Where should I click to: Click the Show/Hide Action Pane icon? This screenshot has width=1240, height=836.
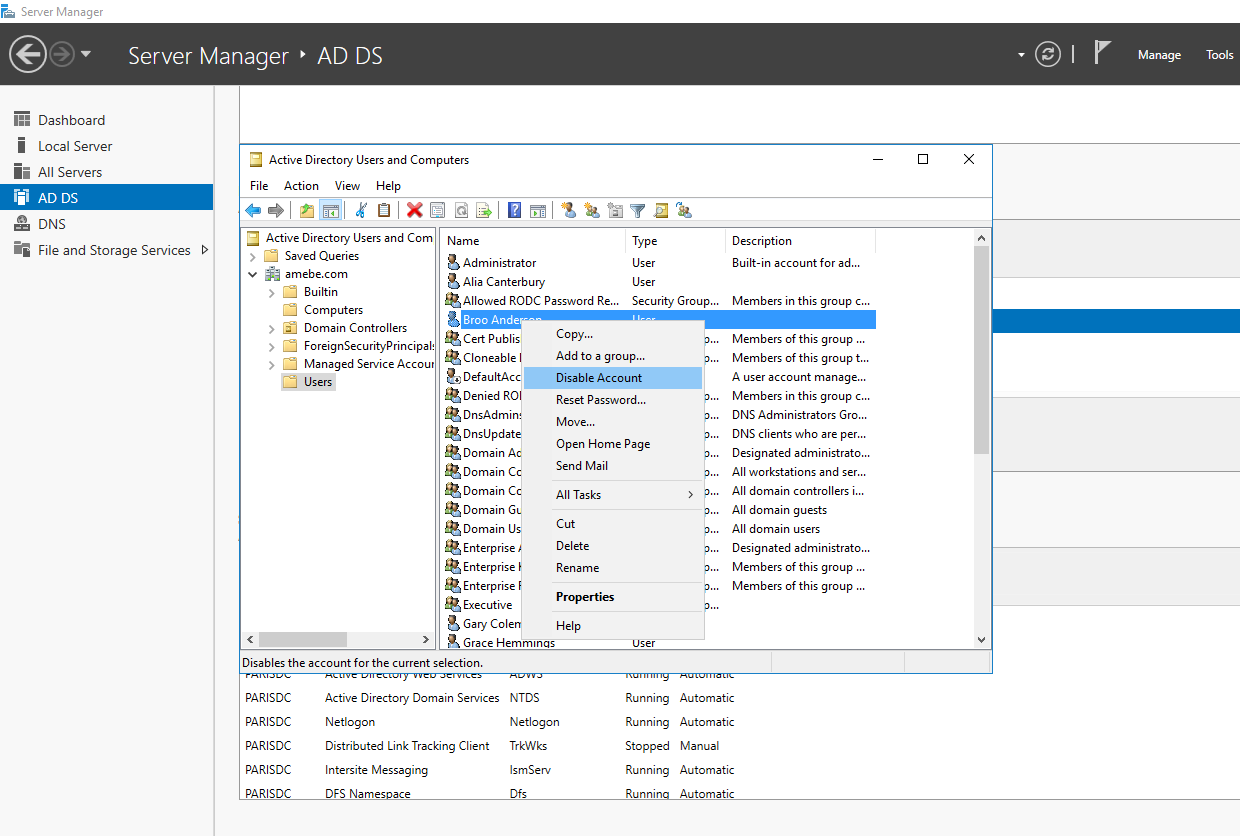[x=538, y=210]
